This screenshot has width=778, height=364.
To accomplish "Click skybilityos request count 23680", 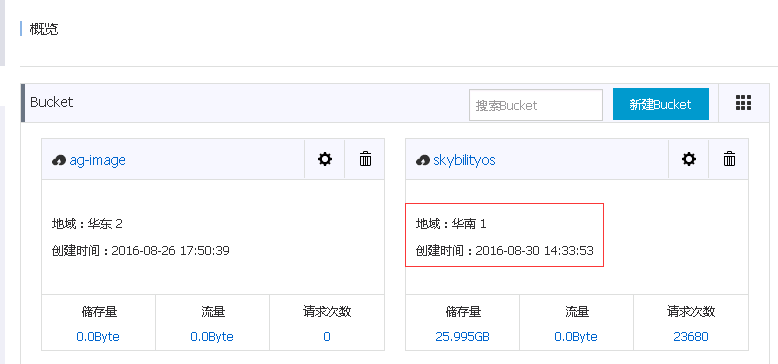I will (x=691, y=337).
